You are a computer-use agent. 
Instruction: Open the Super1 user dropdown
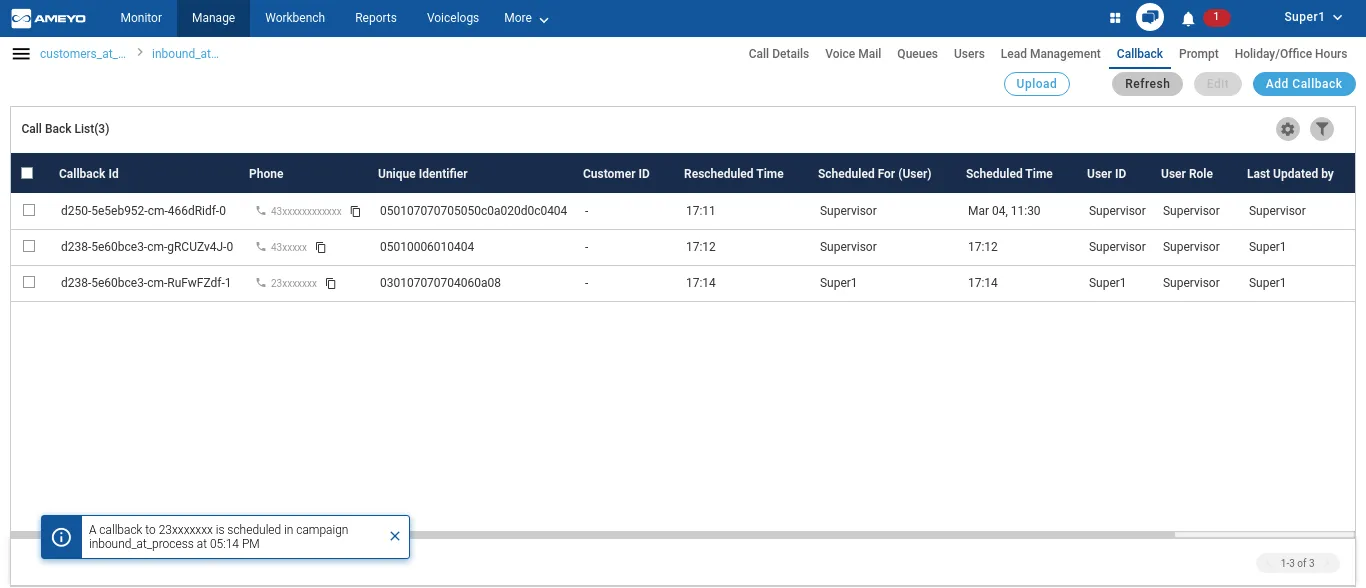pyautogui.click(x=1313, y=18)
